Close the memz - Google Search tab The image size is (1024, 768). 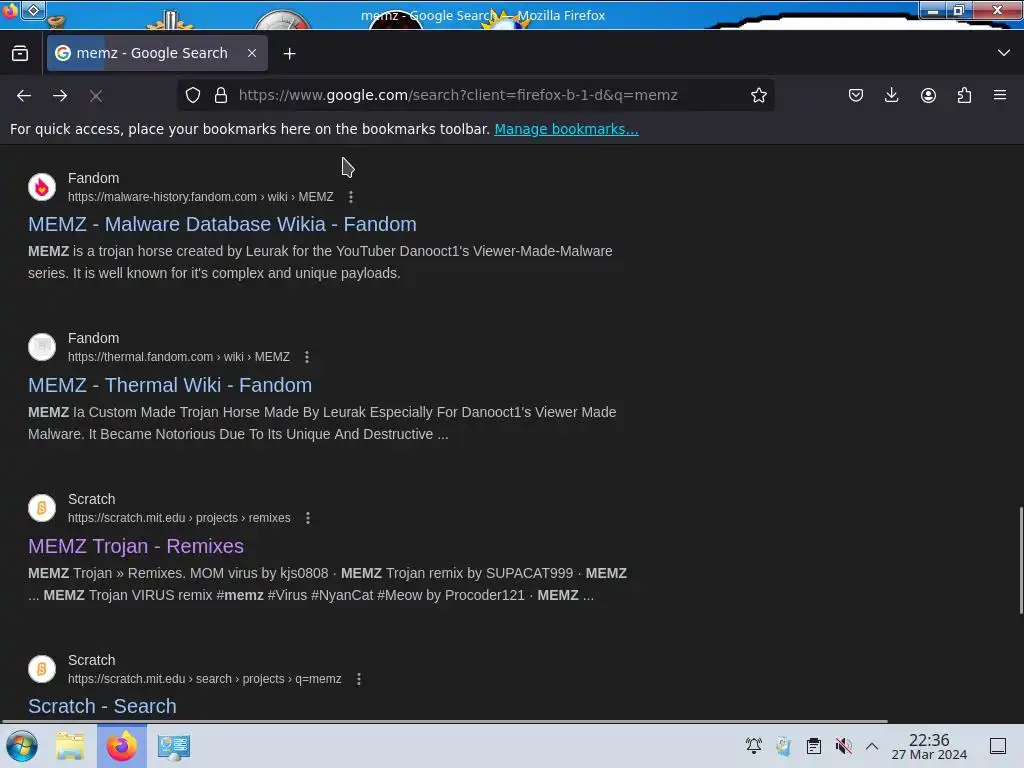[x=251, y=53]
